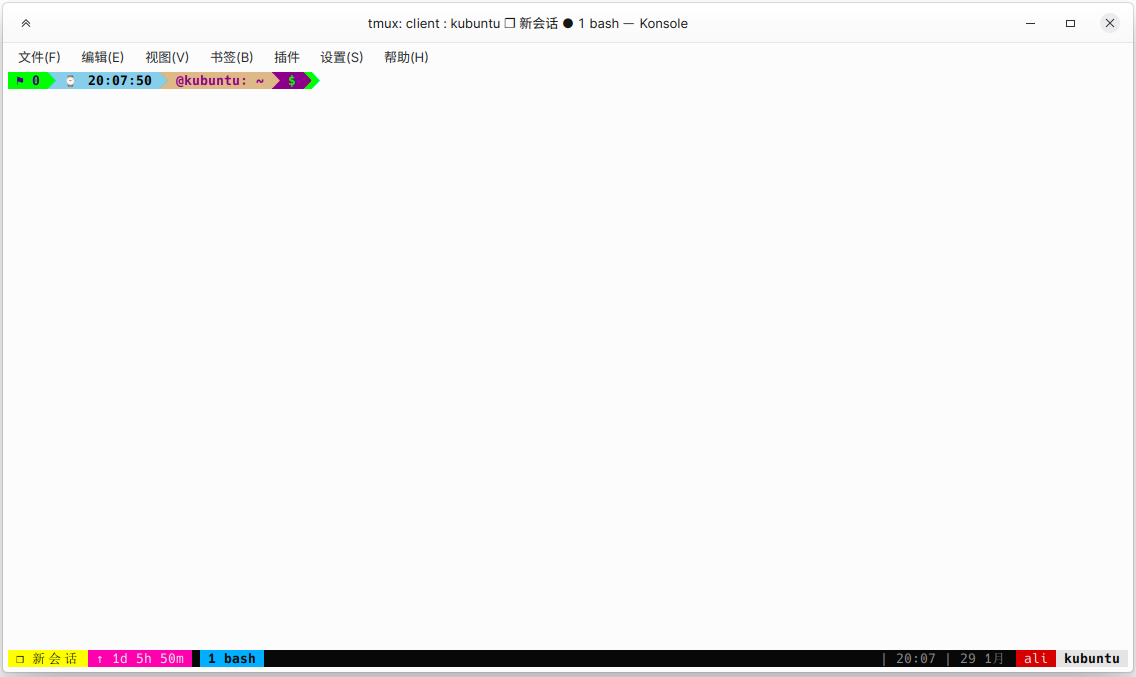Image resolution: width=1136 pixels, height=677 pixels.
Task: Open the 书签(B) menu
Action: pos(231,57)
